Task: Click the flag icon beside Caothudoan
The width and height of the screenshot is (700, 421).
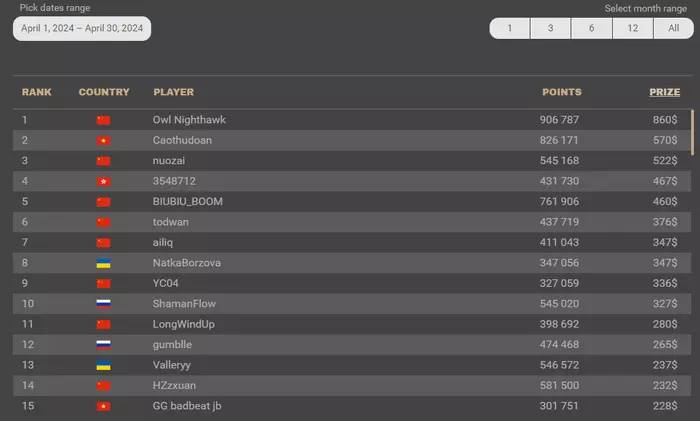Action: coord(103,140)
